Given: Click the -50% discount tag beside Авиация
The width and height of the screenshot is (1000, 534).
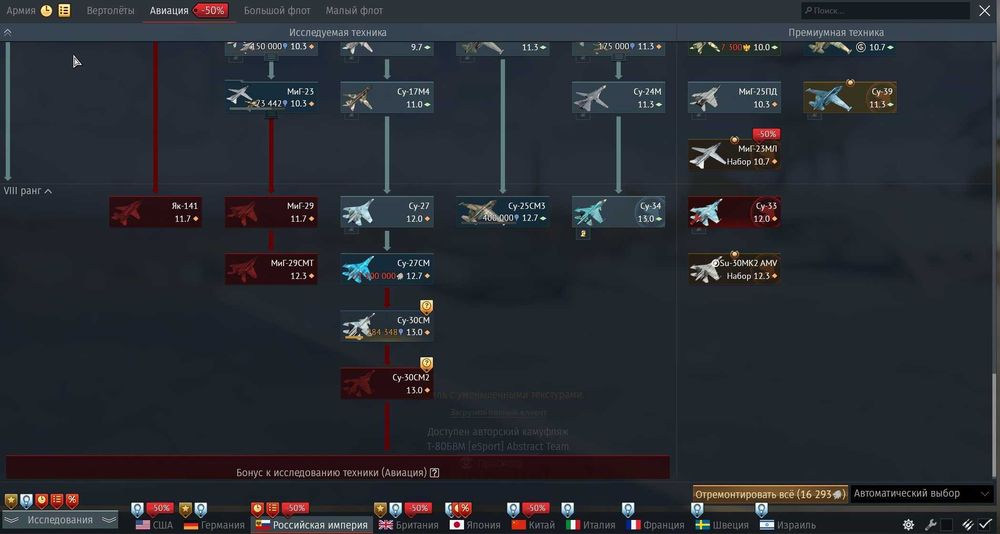Looking at the screenshot, I should pyautogui.click(x=211, y=10).
